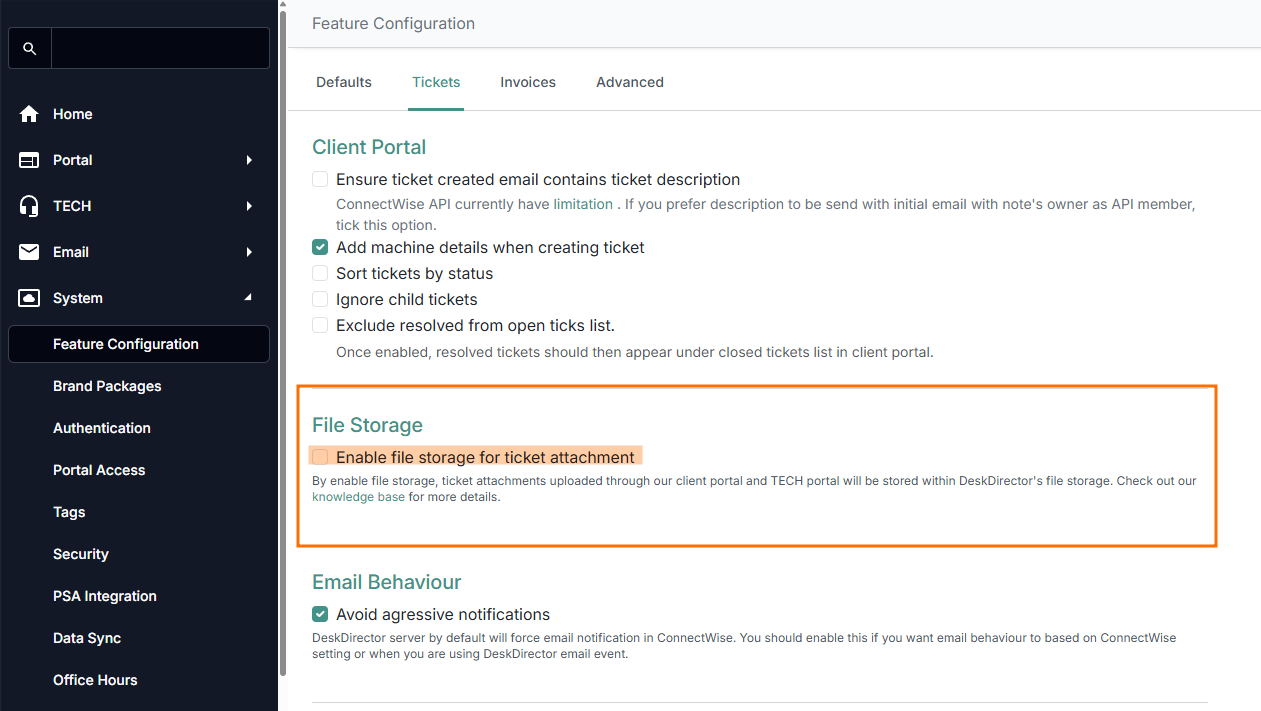Enable file storage for ticket attachment
The height and width of the screenshot is (711, 1261).
[320, 457]
